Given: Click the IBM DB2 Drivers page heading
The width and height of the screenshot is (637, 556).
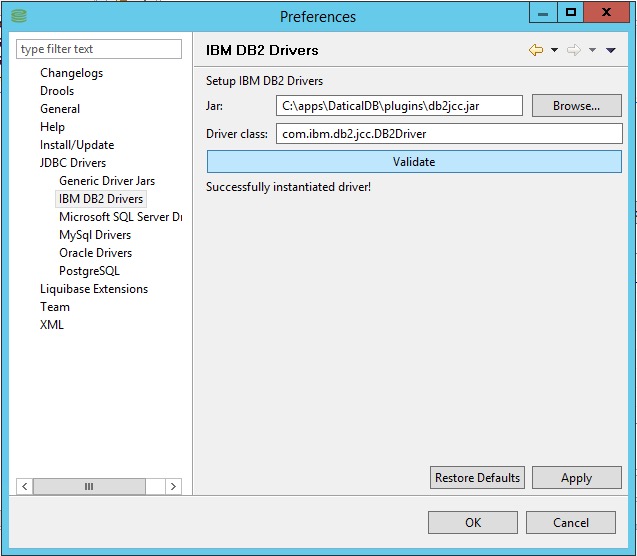Looking at the screenshot, I should click(262, 50).
